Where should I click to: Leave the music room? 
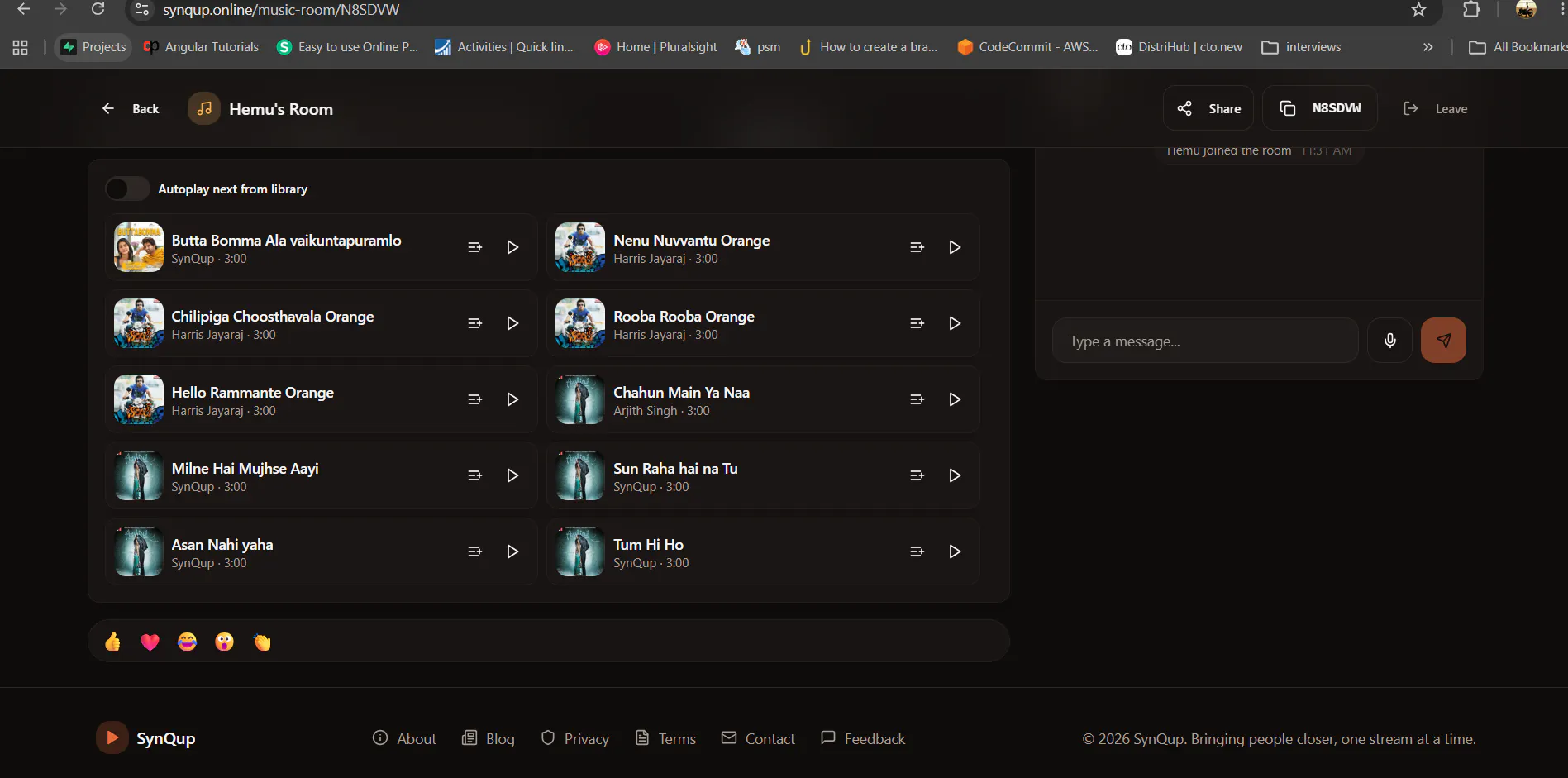tap(1435, 108)
